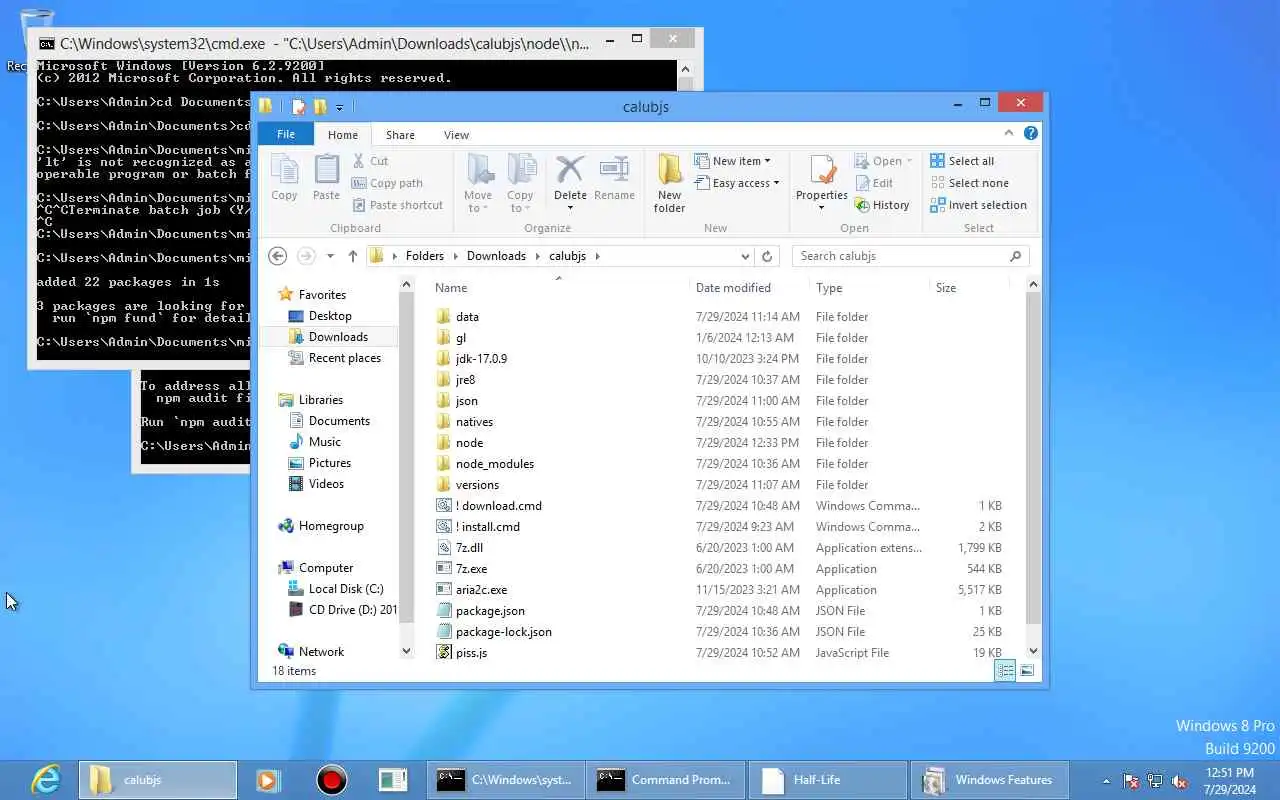Select Network in navigation pane

321,652
